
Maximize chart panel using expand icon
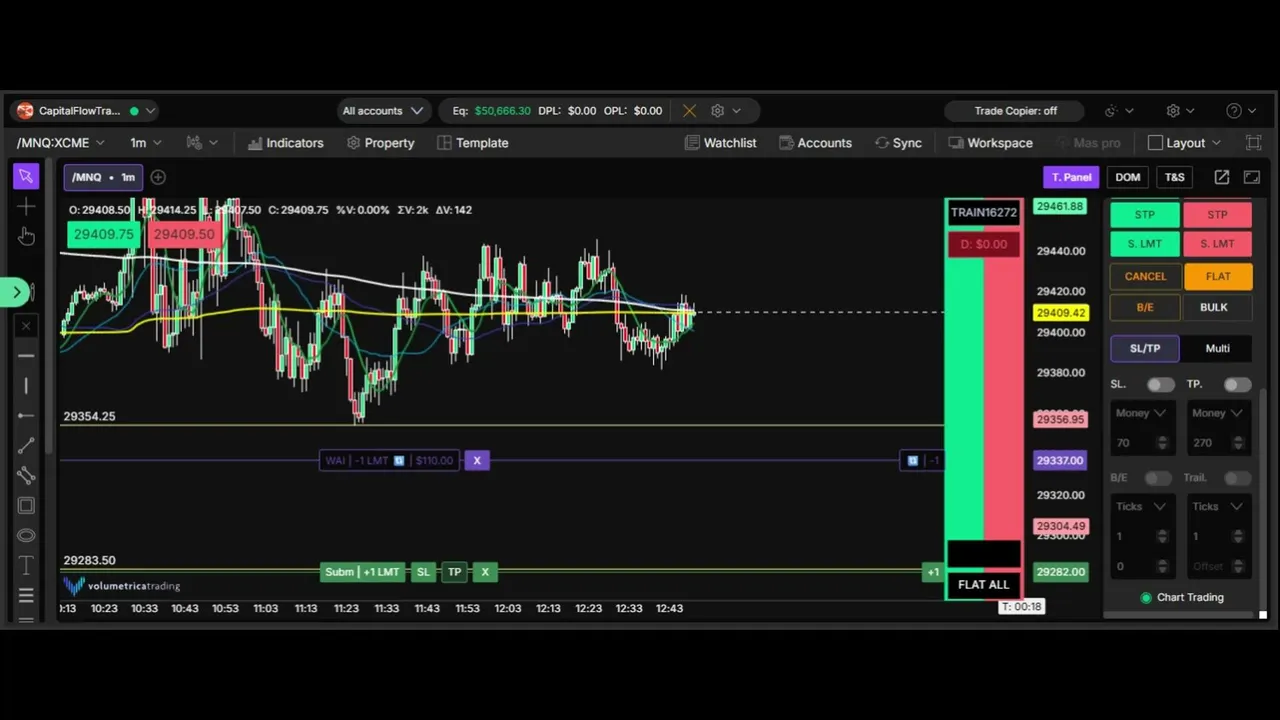(x=1252, y=177)
